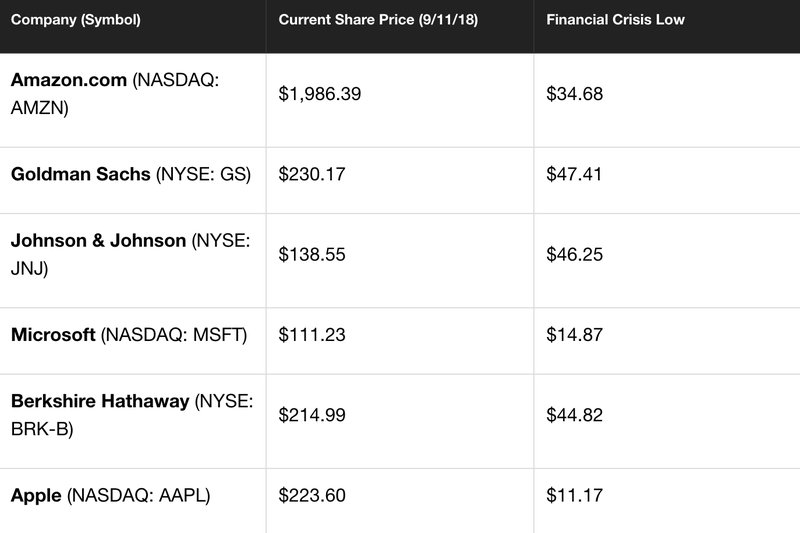Screen dimensions: 800x533
Task: Click Johnson & Johnson's $138.55 price
Action: [312, 255]
